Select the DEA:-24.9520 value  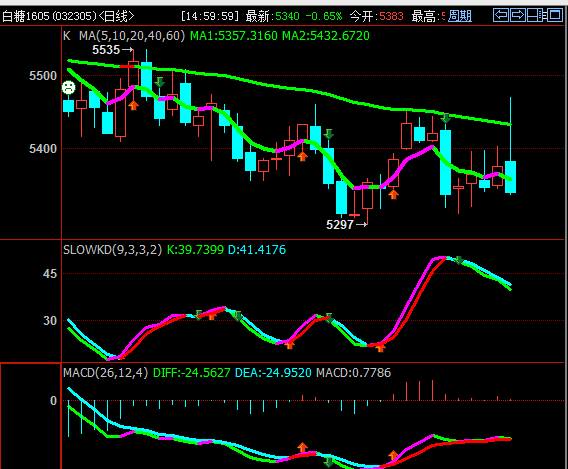point(273,373)
